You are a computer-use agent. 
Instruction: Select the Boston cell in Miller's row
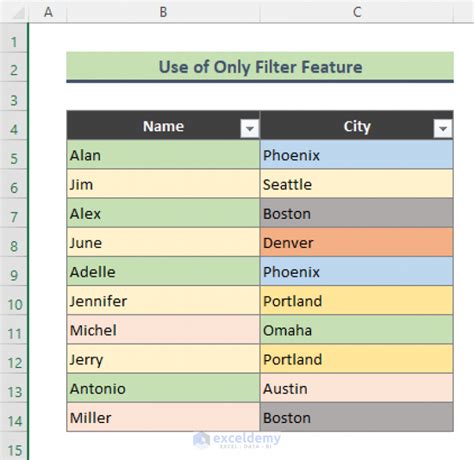pos(357,417)
